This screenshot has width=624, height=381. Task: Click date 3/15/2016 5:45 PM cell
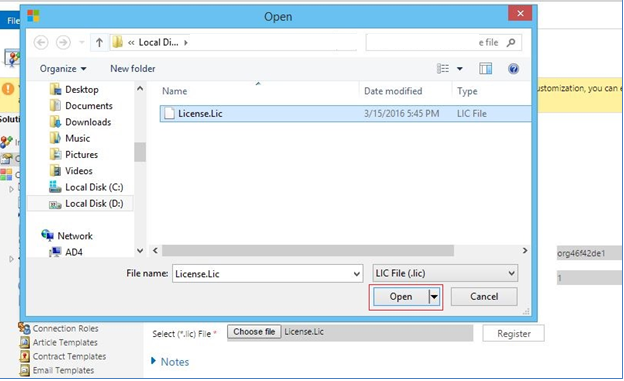[402, 113]
